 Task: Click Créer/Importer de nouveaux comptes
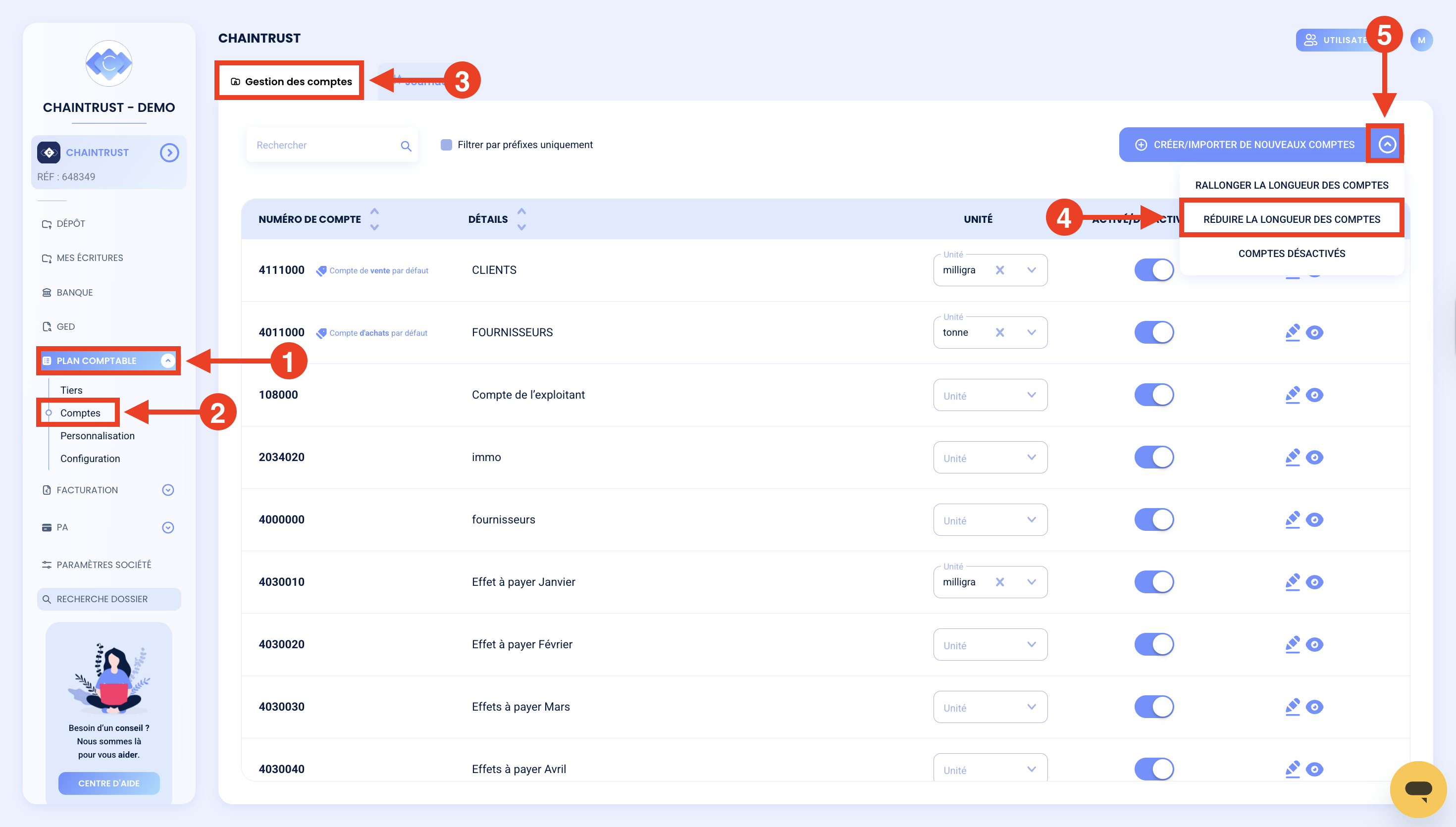click(x=1246, y=145)
